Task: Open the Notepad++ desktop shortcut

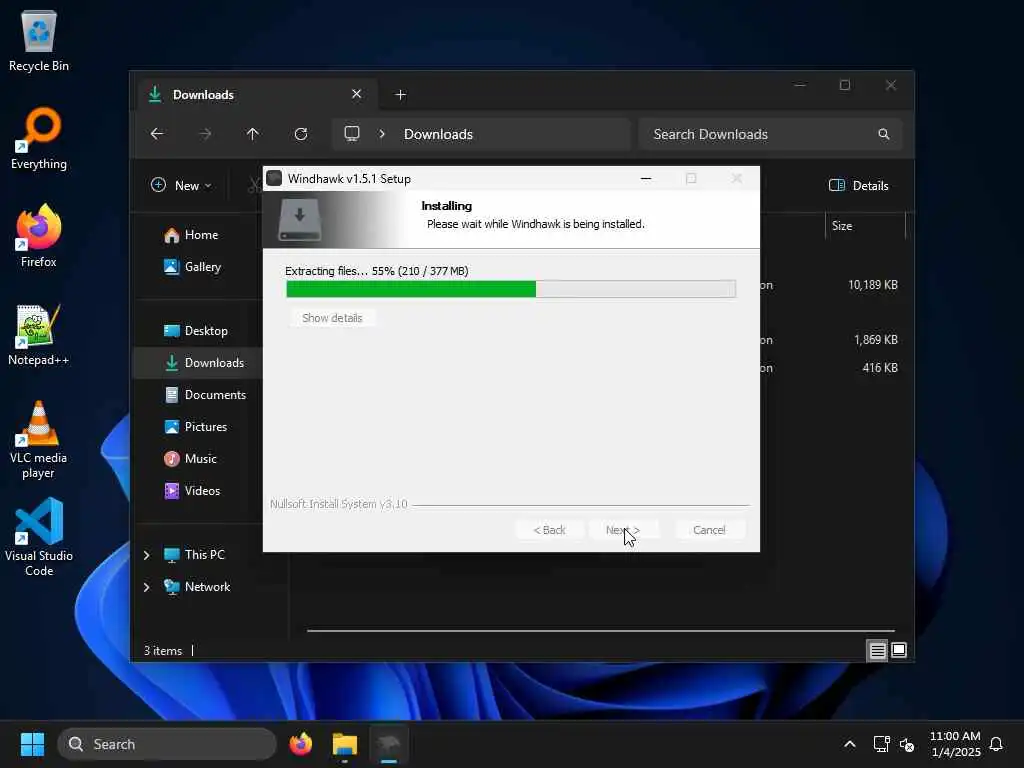Action: coord(39,334)
